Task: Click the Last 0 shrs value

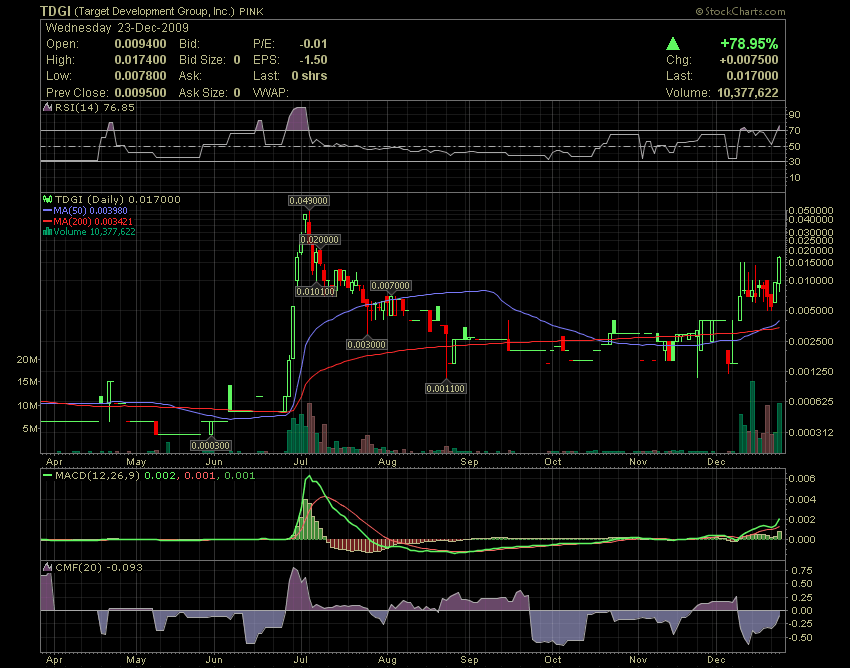Action: tap(310, 75)
